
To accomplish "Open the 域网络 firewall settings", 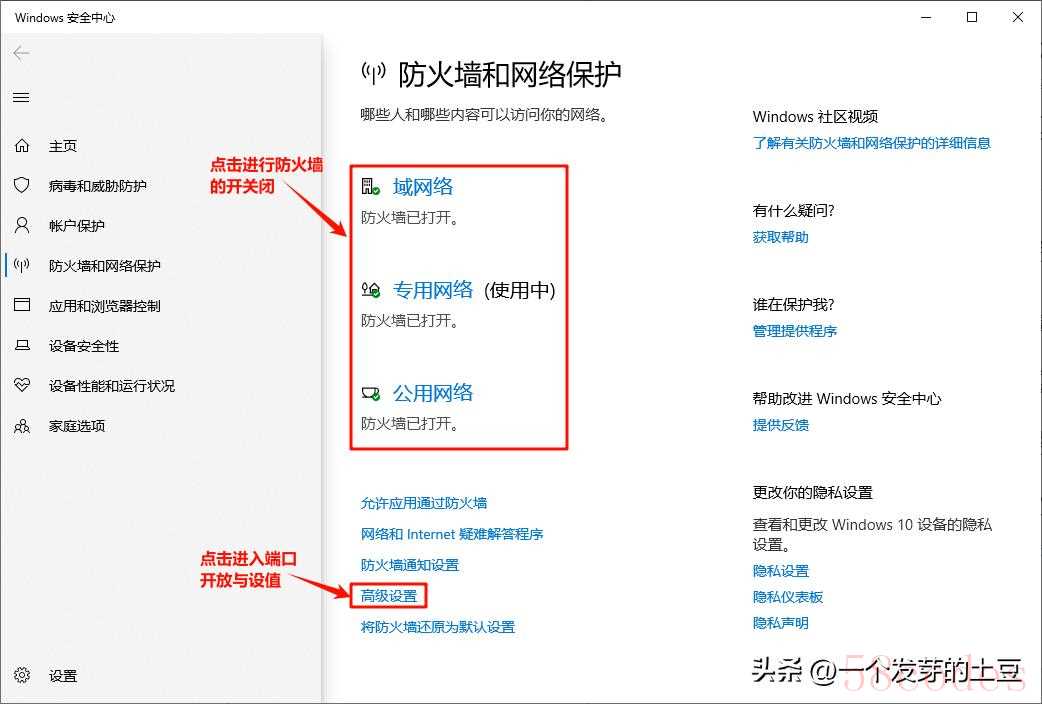I will point(423,187).
